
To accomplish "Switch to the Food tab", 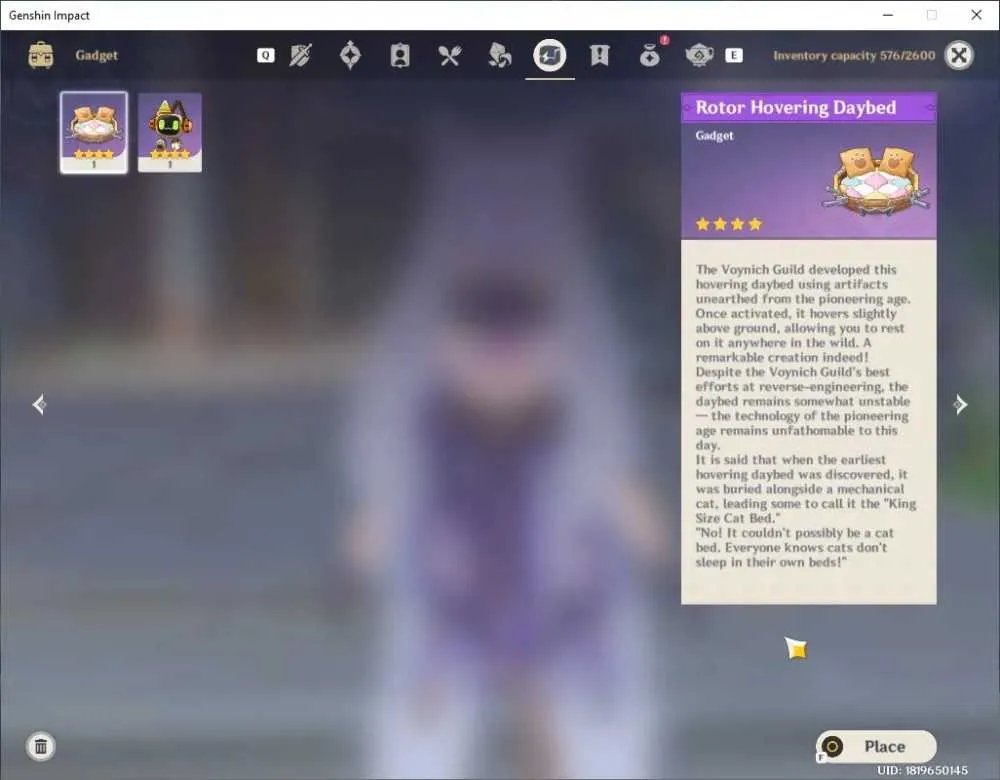I will [450, 55].
